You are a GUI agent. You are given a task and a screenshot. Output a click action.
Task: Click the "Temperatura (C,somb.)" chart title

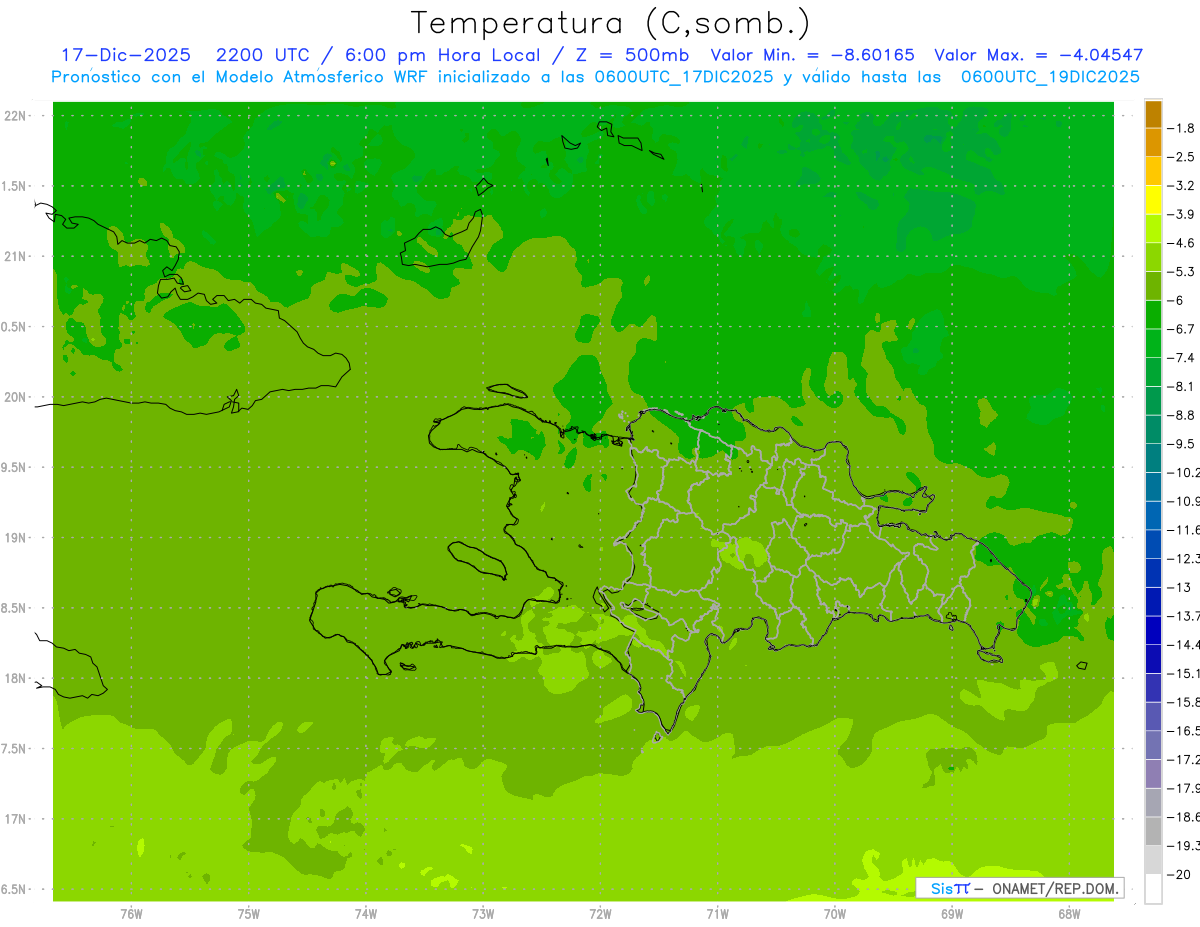point(611,23)
